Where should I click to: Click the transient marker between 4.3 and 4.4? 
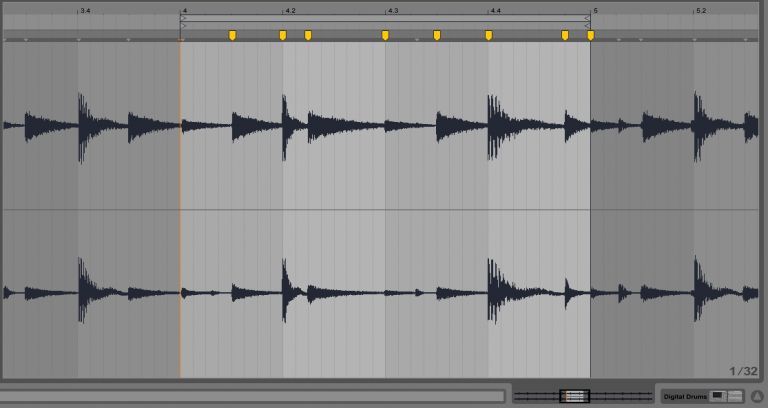coord(417,40)
